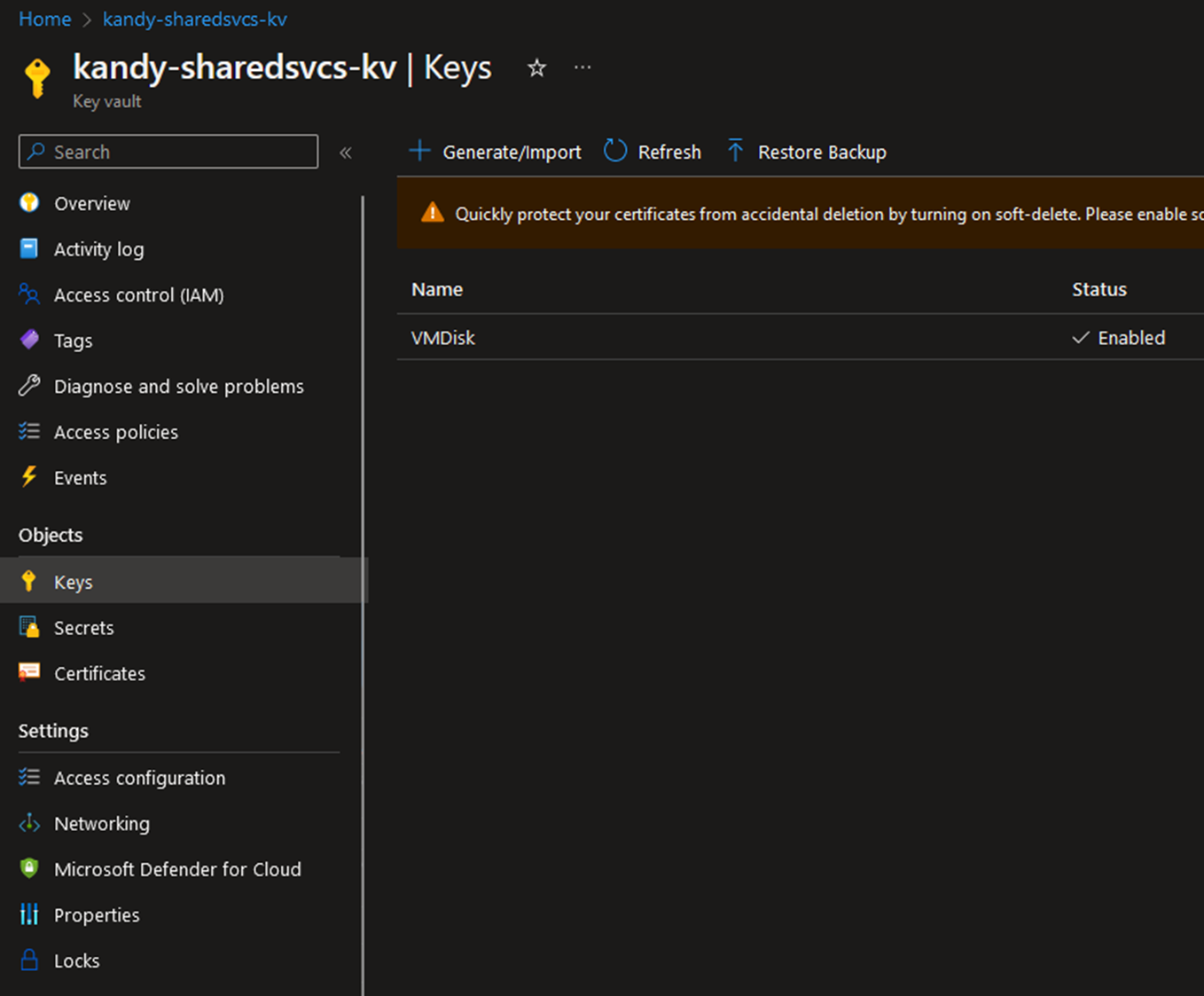Click the Events lightning bolt icon
1204x996 pixels.
coord(29,477)
